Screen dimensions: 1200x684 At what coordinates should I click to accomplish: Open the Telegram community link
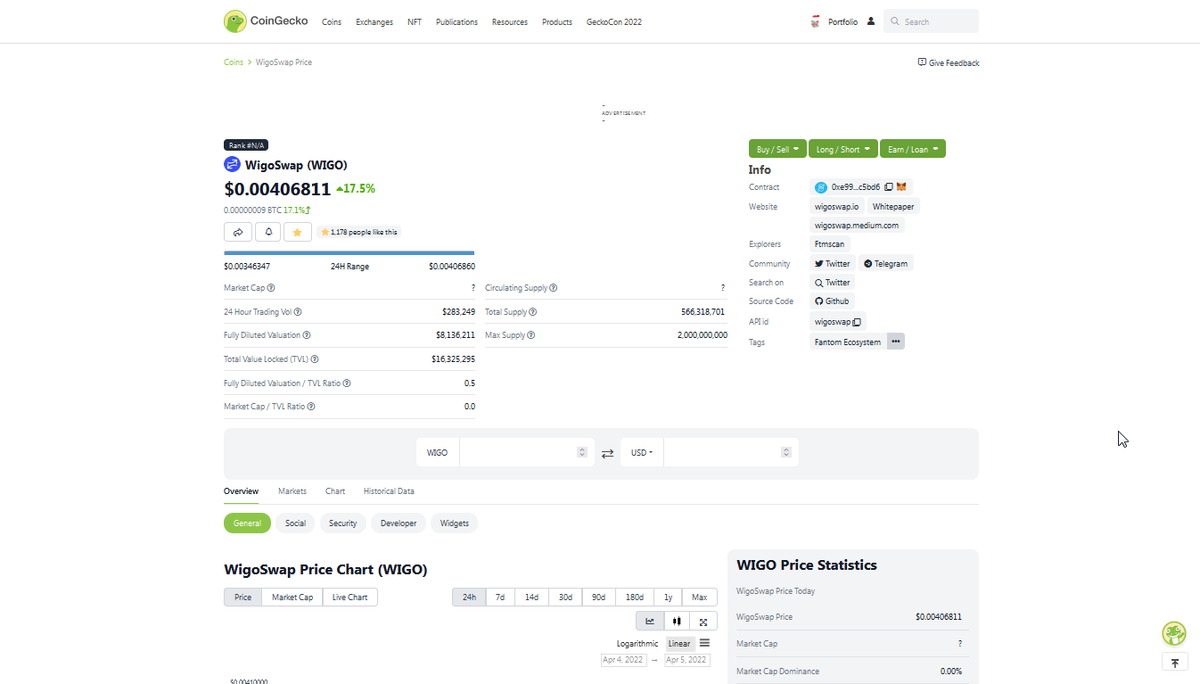click(x=886, y=264)
